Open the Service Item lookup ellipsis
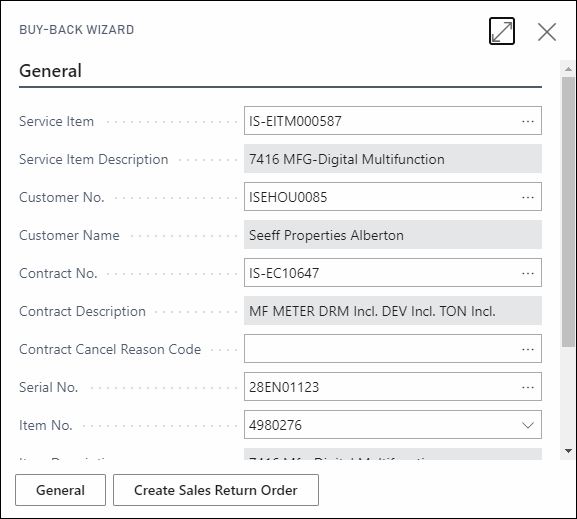The image size is (577, 519). [528, 121]
